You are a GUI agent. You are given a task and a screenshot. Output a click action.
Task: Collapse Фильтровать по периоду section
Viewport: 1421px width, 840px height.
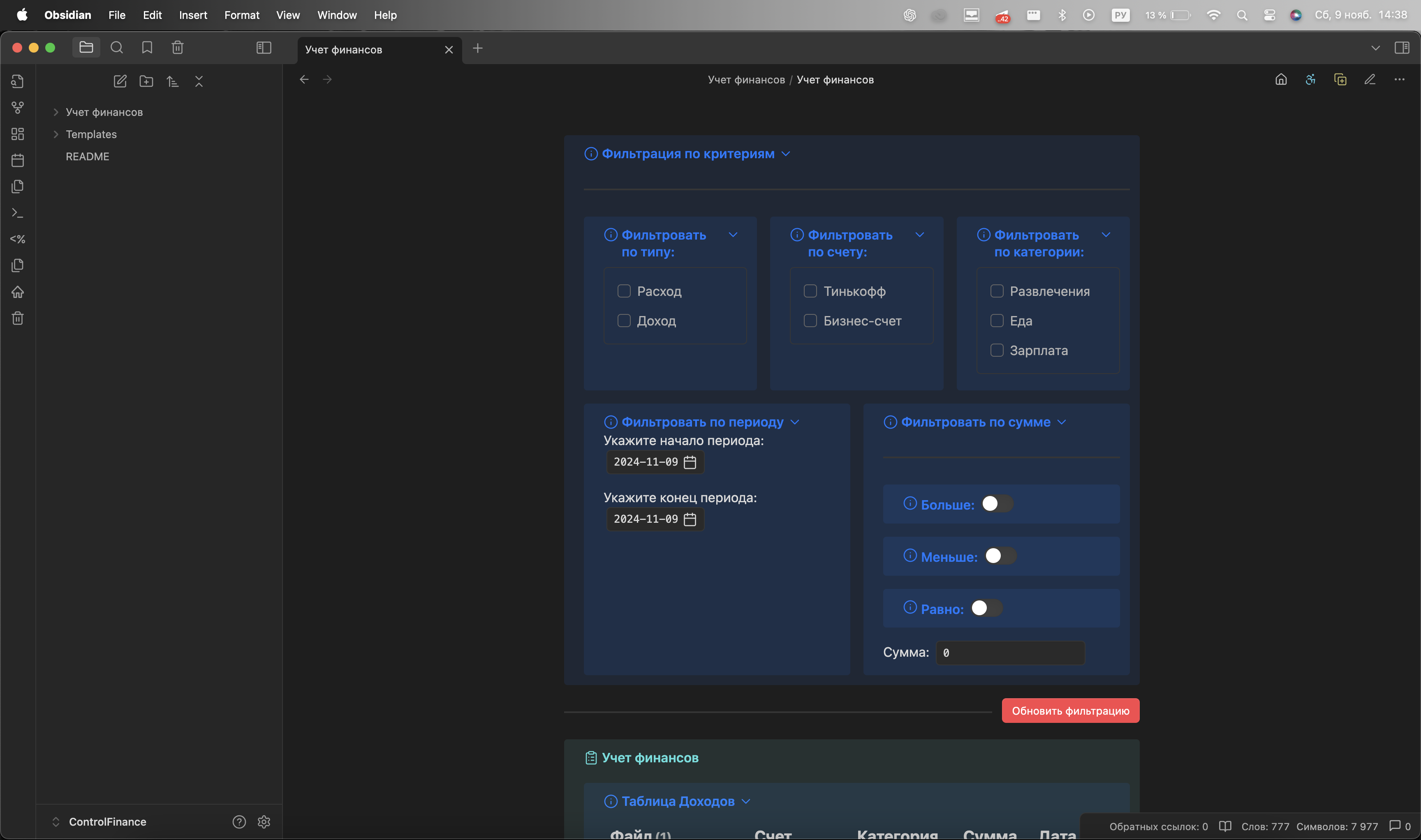(795, 422)
